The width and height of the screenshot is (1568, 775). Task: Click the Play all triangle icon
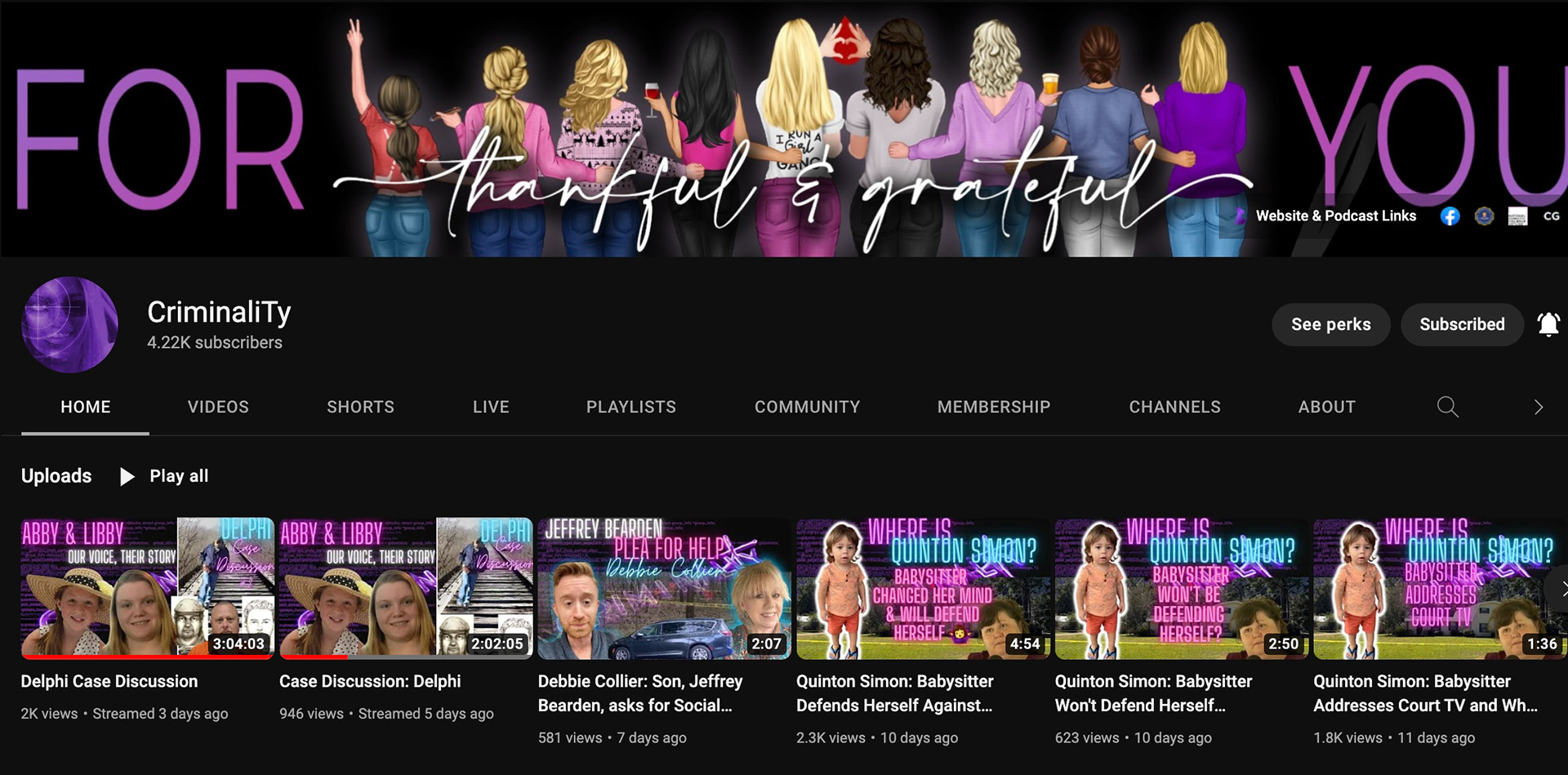(127, 476)
